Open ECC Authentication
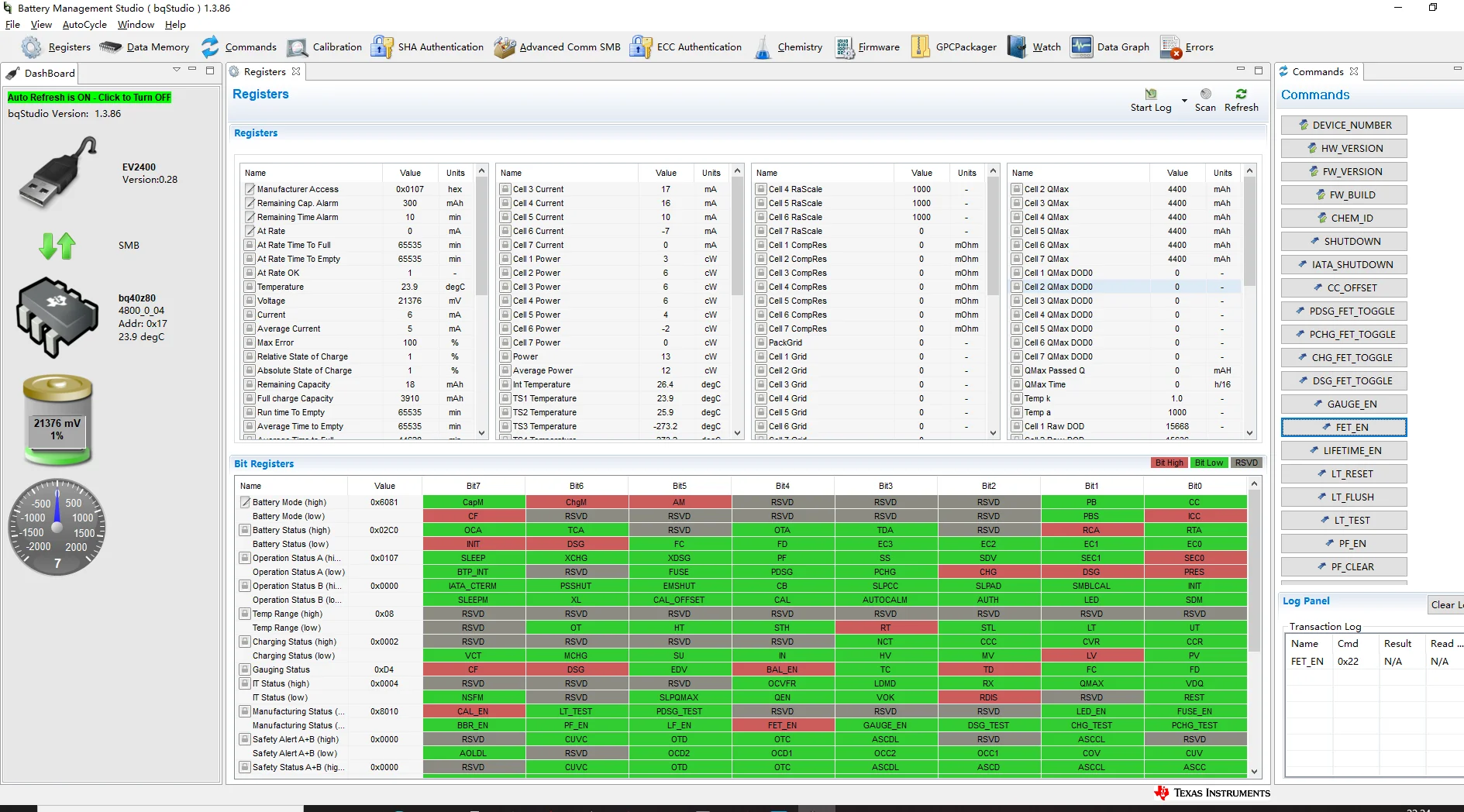Viewport: 1464px width, 812px height. pos(686,47)
